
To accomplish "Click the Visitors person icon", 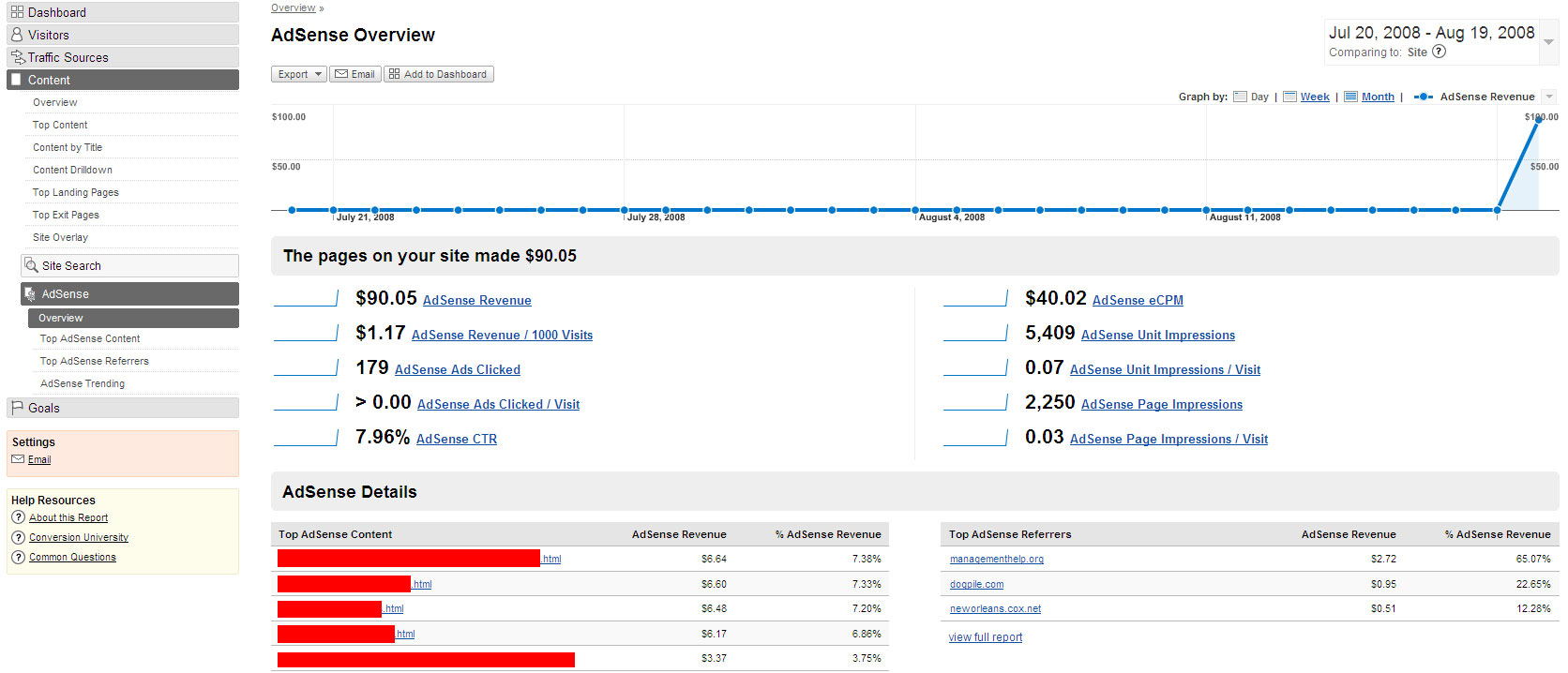I will [x=17, y=35].
